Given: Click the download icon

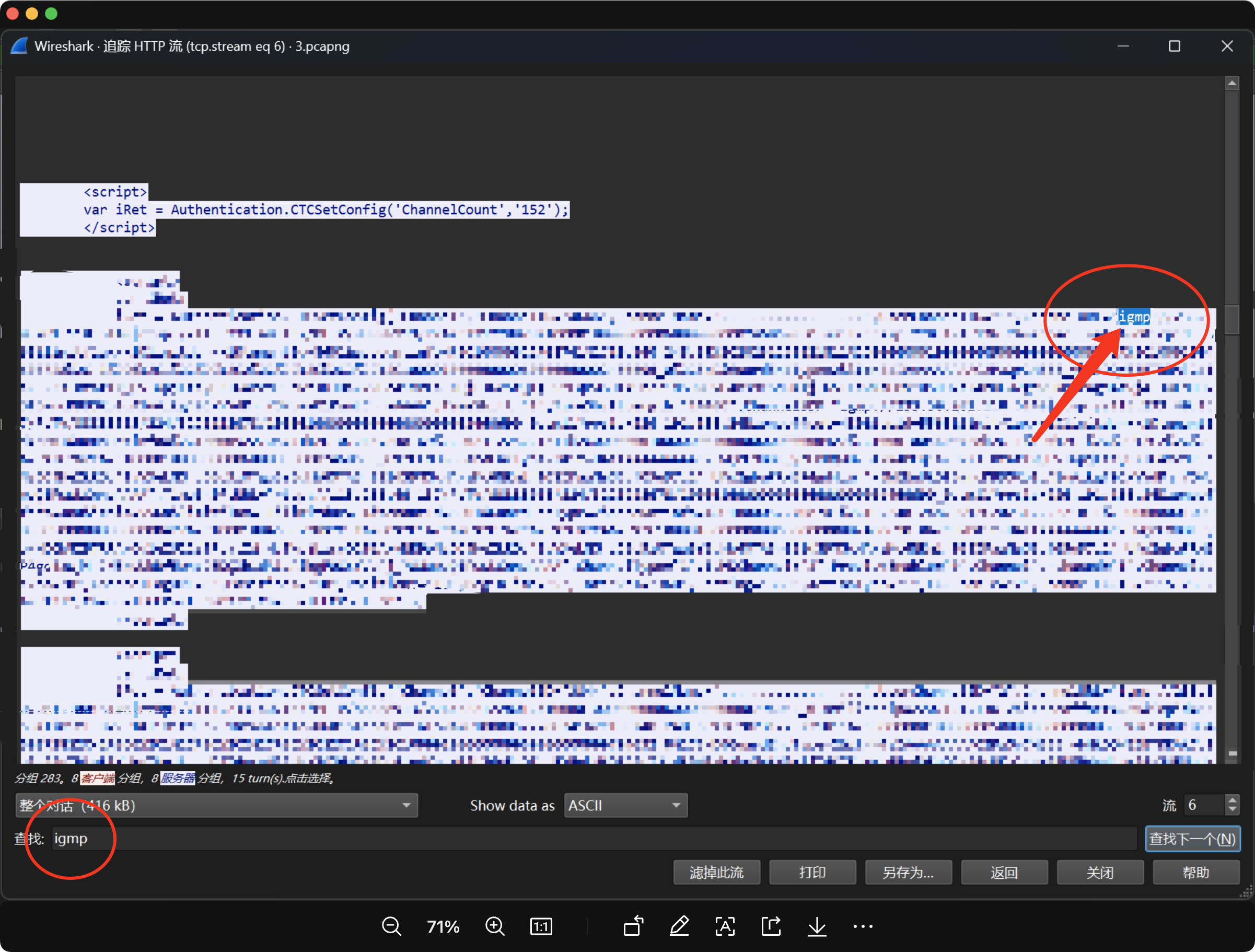Looking at the screenshot, I should [x=817, y=926].
